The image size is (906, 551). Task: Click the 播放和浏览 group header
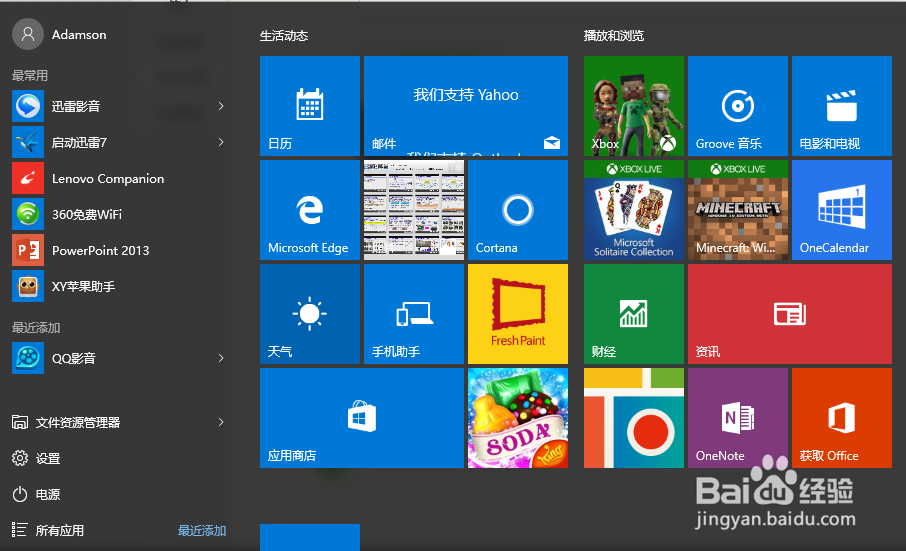[x=614, y=36]
